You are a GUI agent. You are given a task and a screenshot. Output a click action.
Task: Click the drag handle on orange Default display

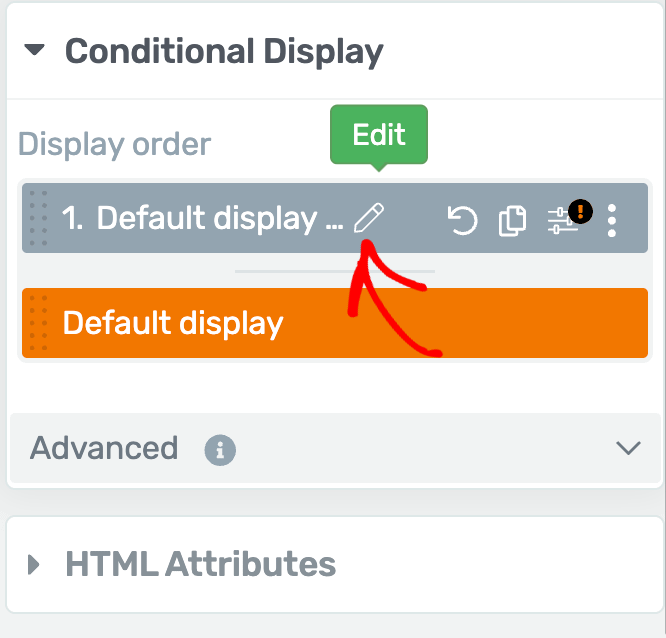(x=38, y=323)
